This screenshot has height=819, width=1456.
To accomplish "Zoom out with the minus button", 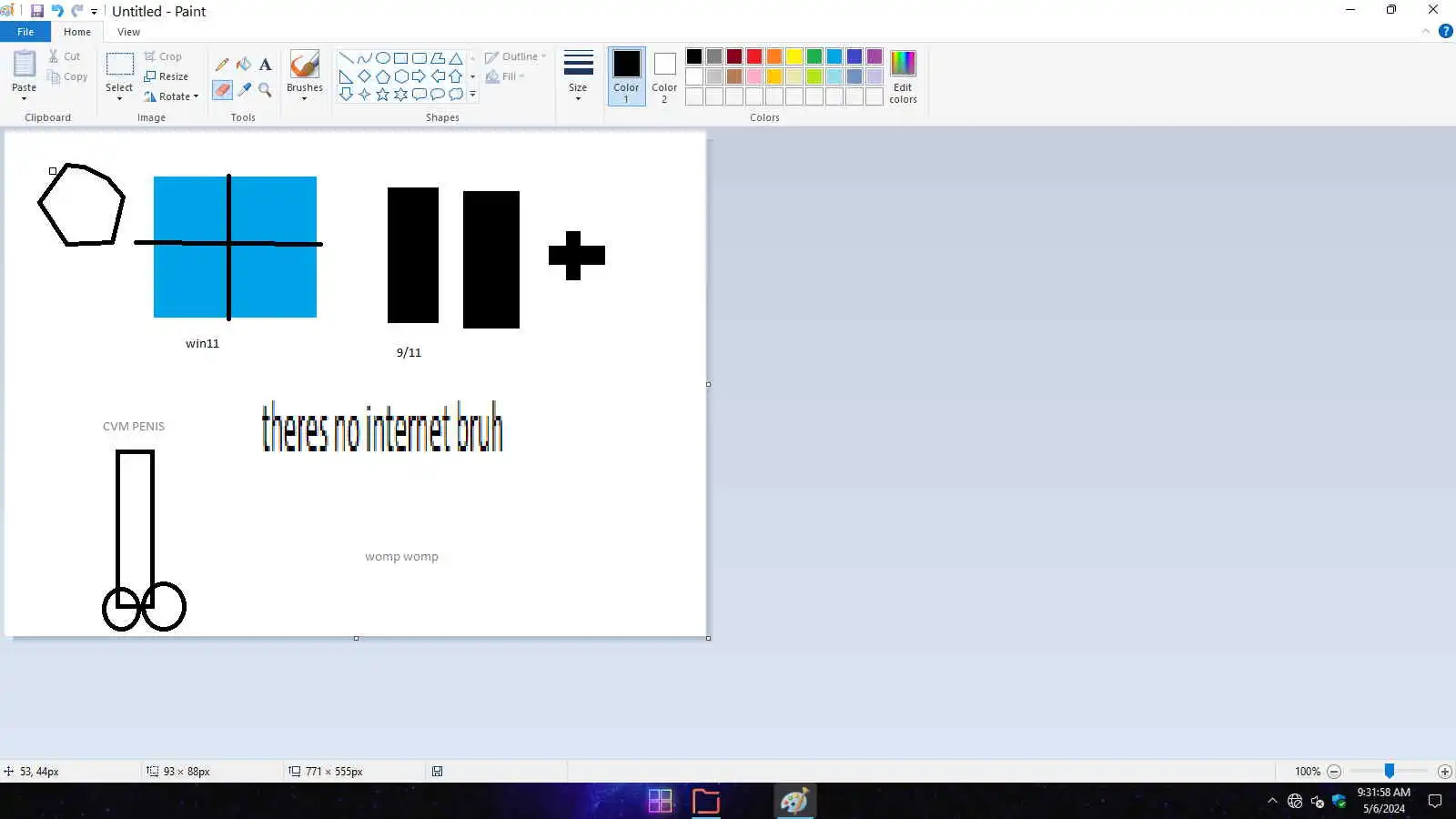I will pyautogui.click(x=1334, y=772).
